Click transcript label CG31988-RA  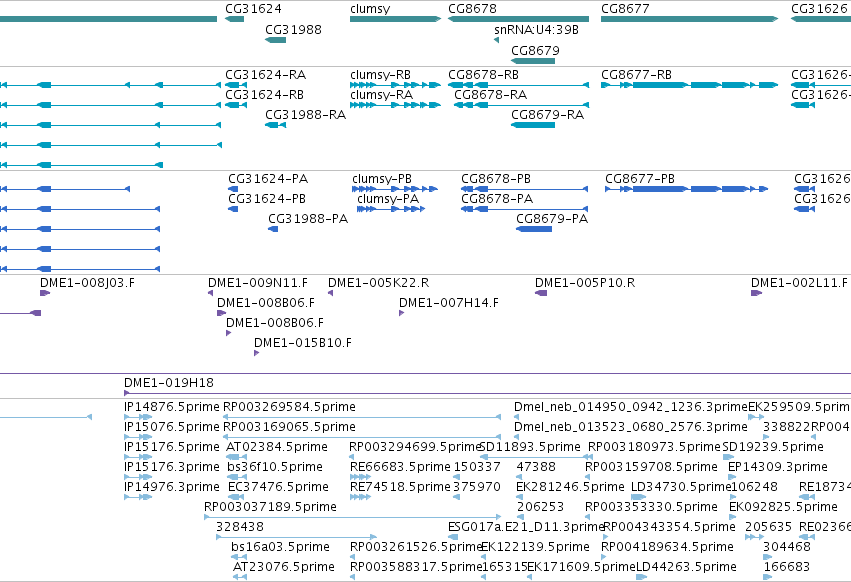coord(305,115)
